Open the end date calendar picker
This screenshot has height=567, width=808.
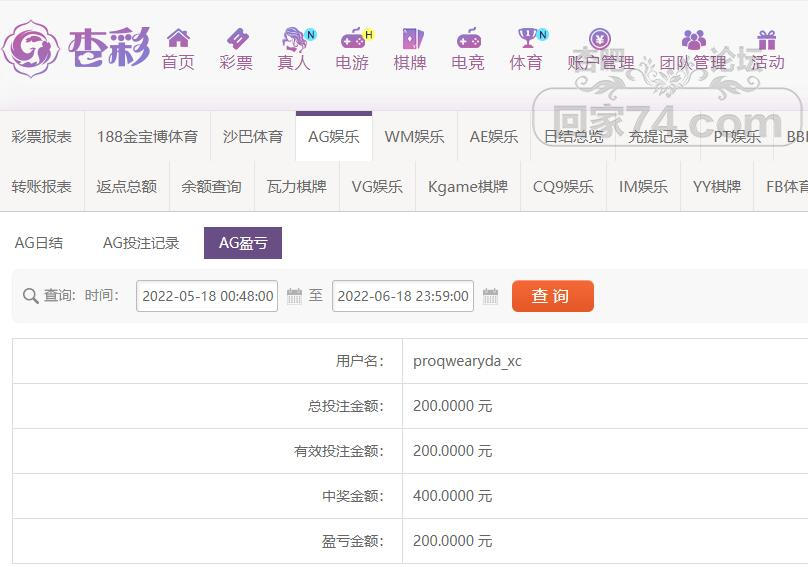coord(490,296)
